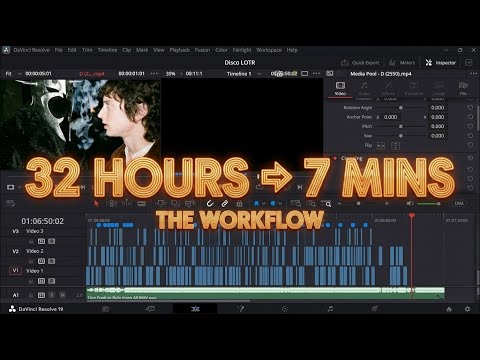Screen dimensions: 480x360
Task: Click the Flip vertical icon
Action: [395, 146]
